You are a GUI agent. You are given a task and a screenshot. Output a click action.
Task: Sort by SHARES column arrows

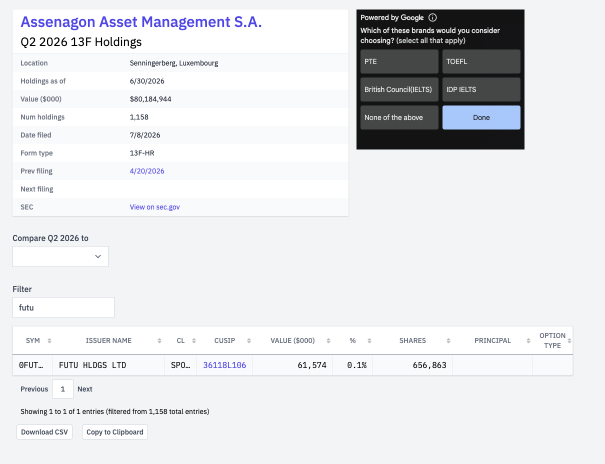coord(448,341)
